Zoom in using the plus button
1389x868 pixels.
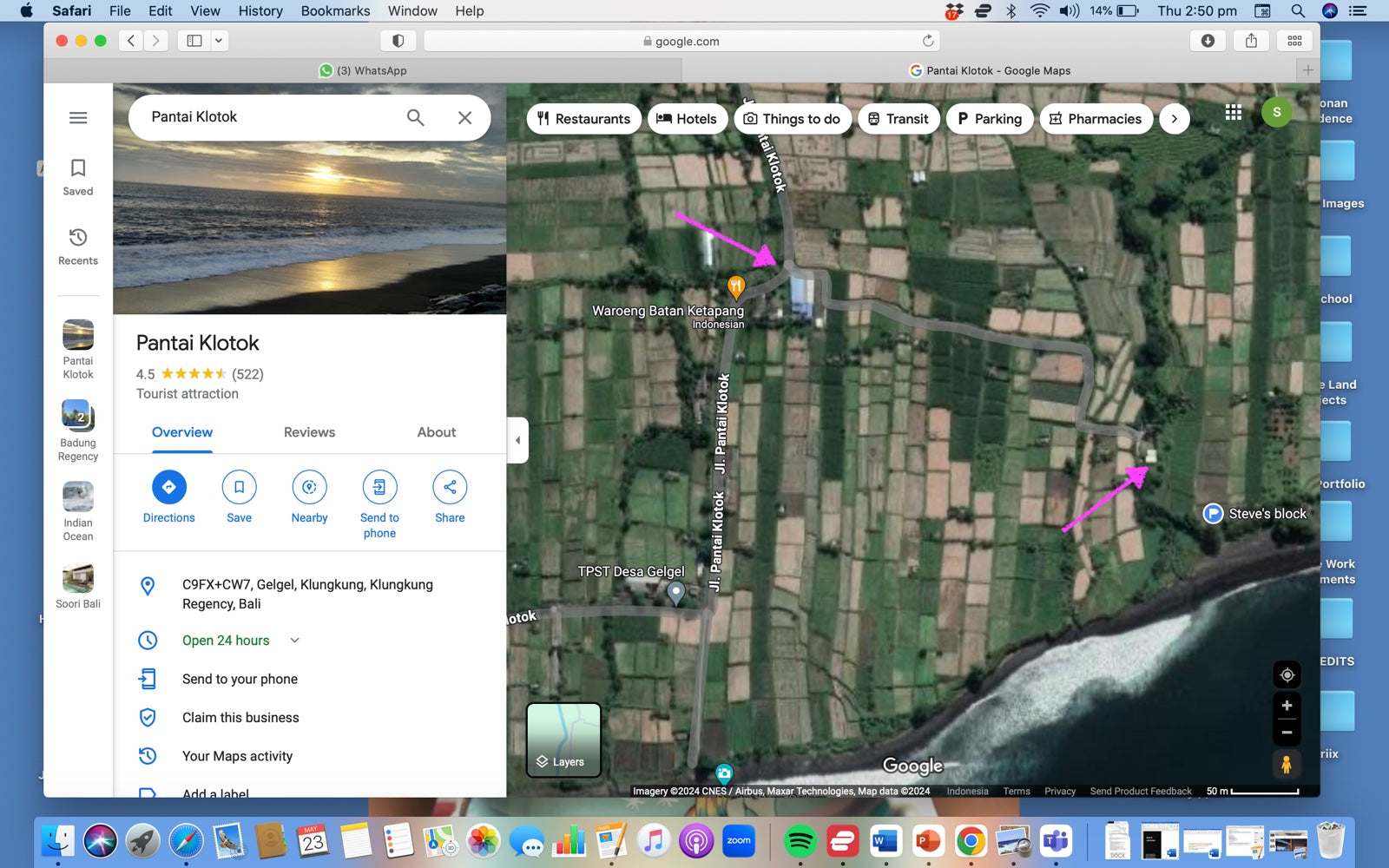click(x=1287, y=705)
